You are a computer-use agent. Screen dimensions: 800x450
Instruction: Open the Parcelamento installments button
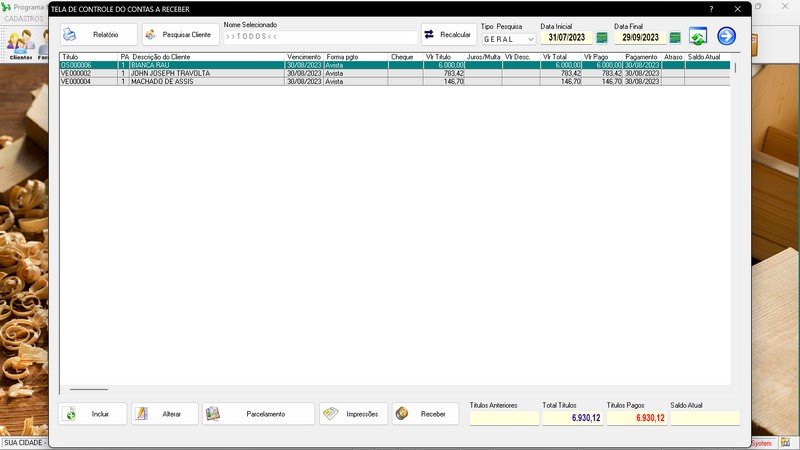coord(259,414)
